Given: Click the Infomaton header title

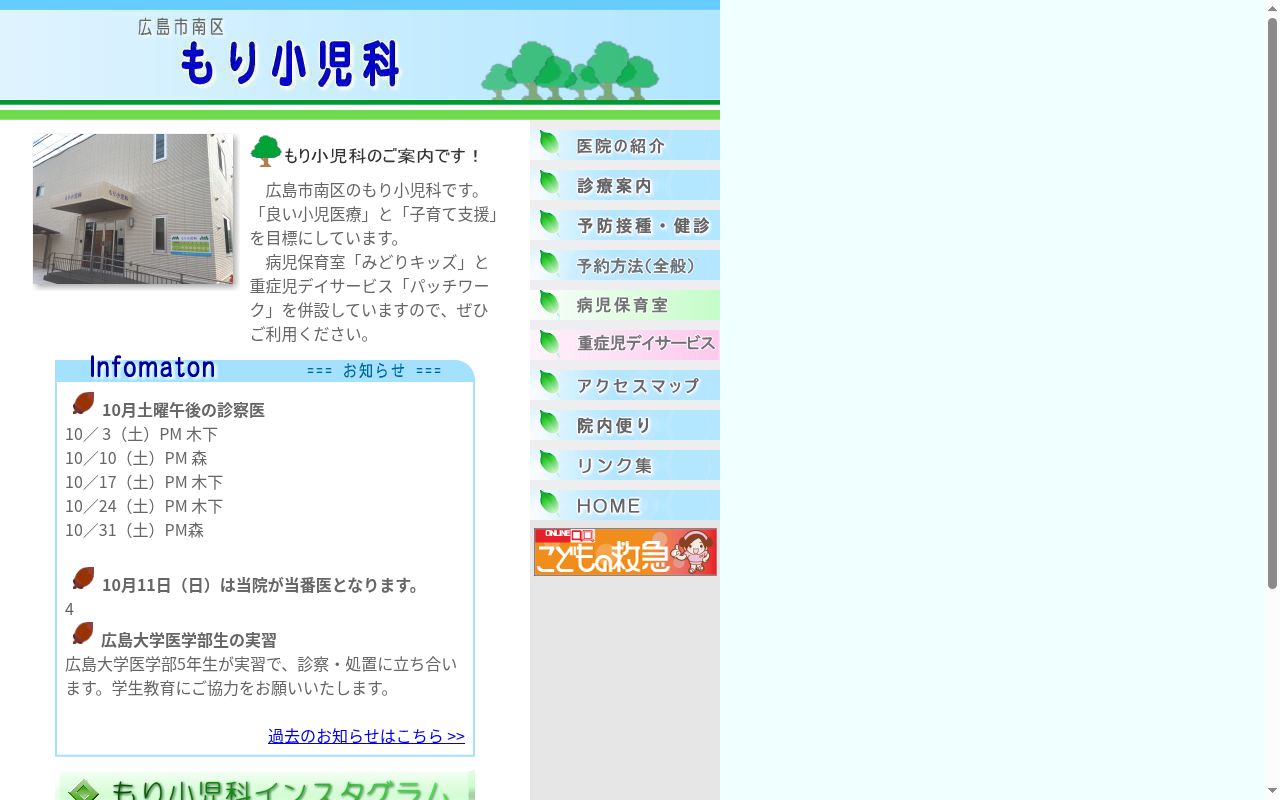Looking at the screenshot, I should point(152,368).
